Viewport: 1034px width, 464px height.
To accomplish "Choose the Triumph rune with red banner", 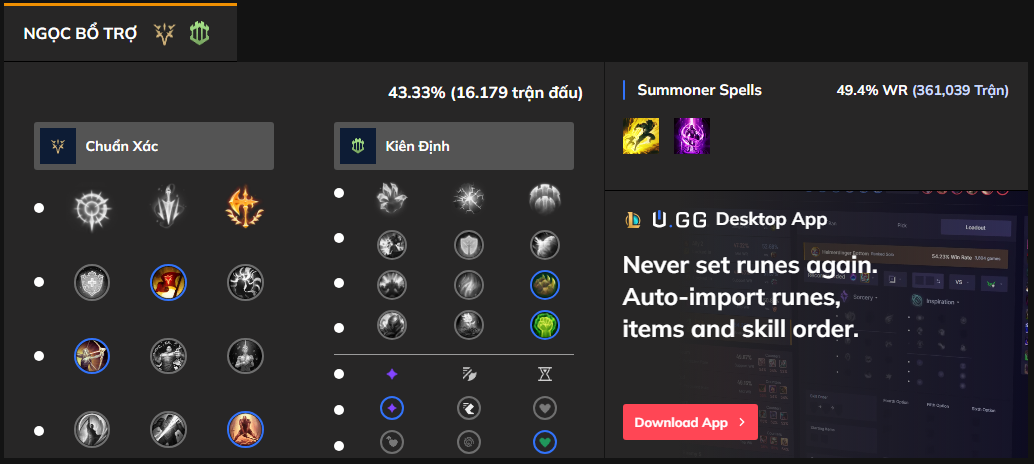I will (168, 283).
